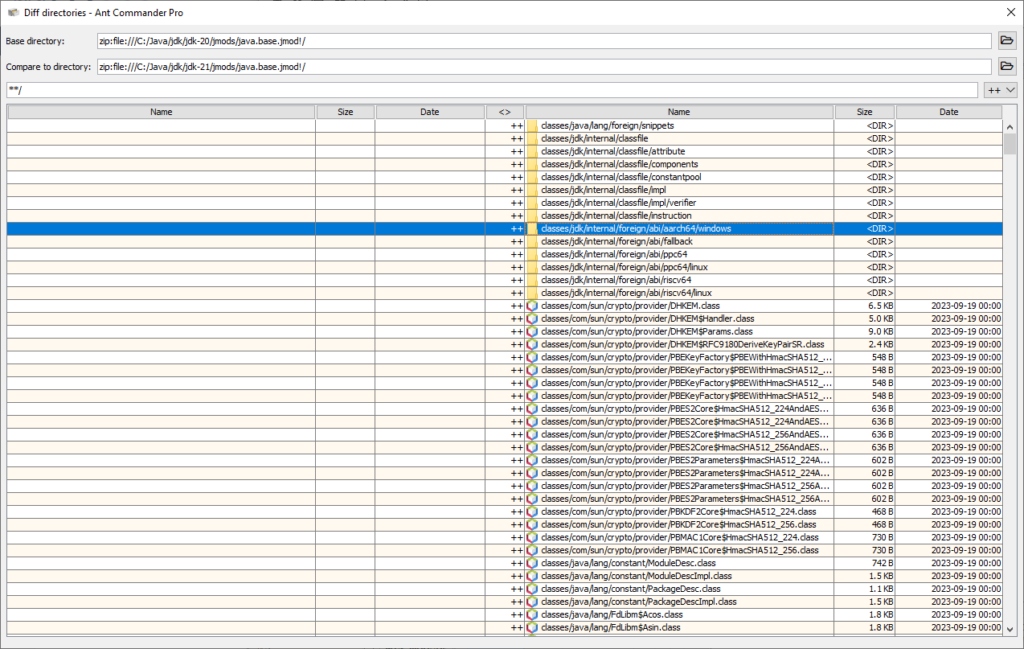The image size is (1024, 649).
Task: Click class icon of ModuleDesc.class row
Action: point(532,563)
